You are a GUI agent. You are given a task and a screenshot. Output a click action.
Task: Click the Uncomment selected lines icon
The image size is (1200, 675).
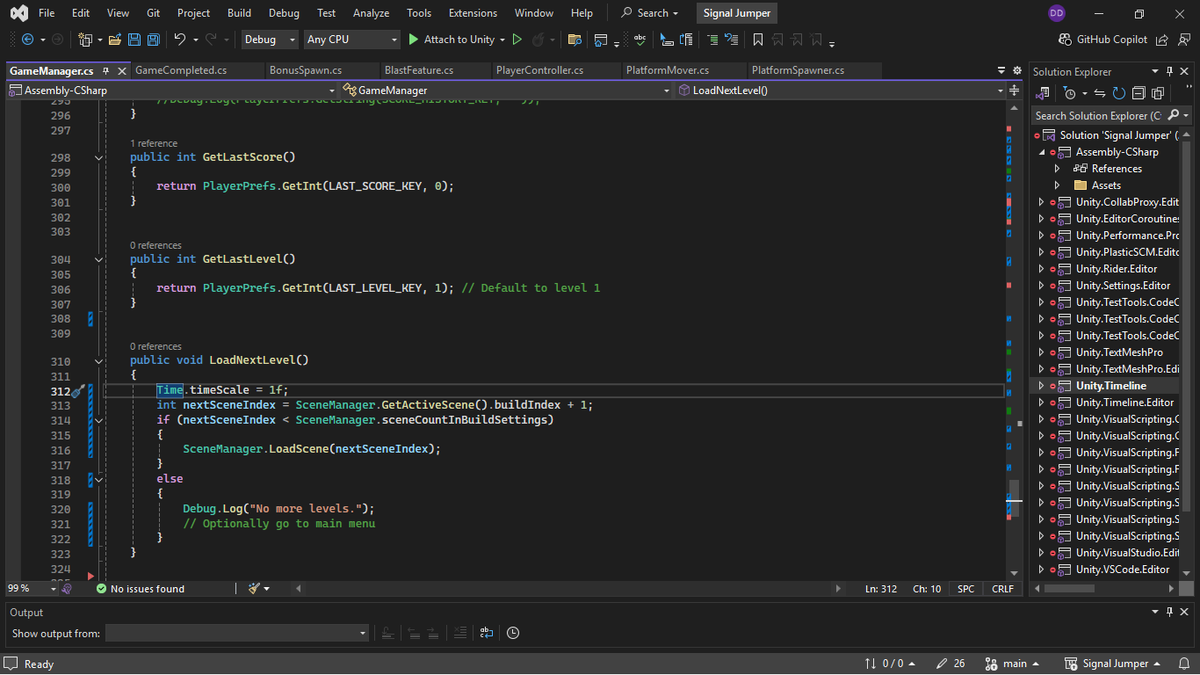click(x=731, y=39)
